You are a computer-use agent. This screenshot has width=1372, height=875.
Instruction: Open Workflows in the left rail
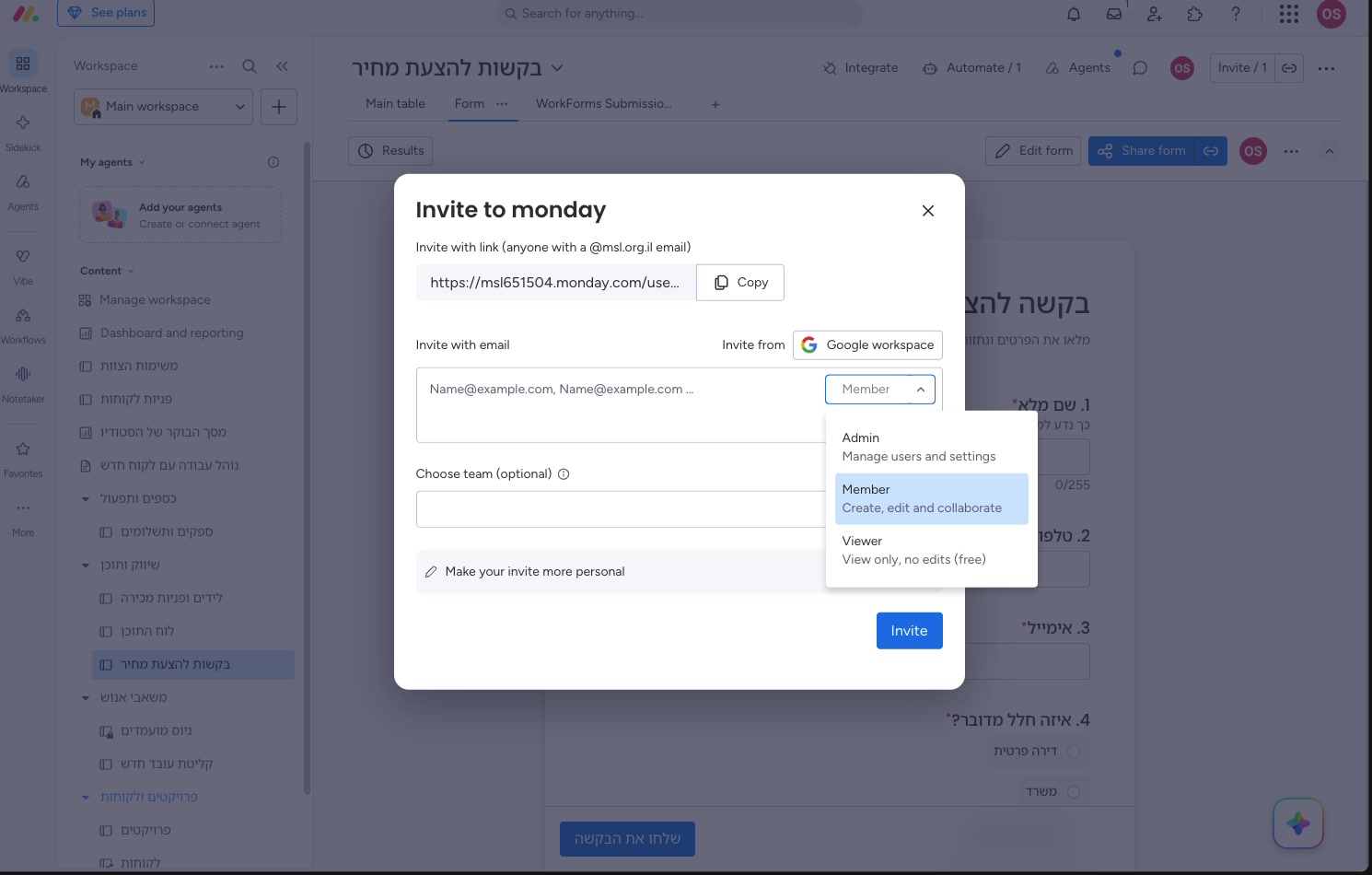23,325
